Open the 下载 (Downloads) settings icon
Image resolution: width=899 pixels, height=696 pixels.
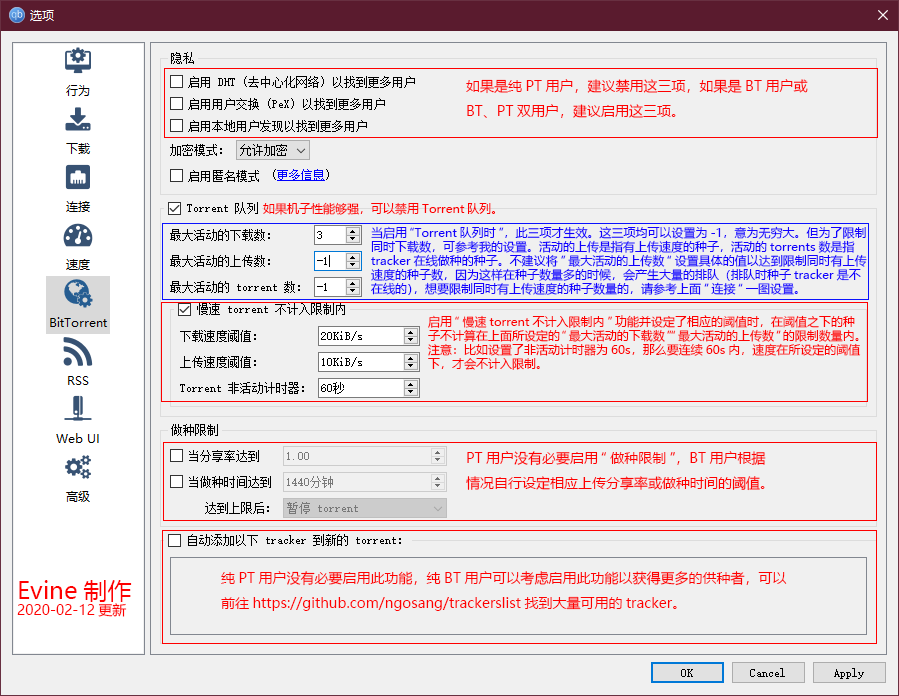coord(77,119)
